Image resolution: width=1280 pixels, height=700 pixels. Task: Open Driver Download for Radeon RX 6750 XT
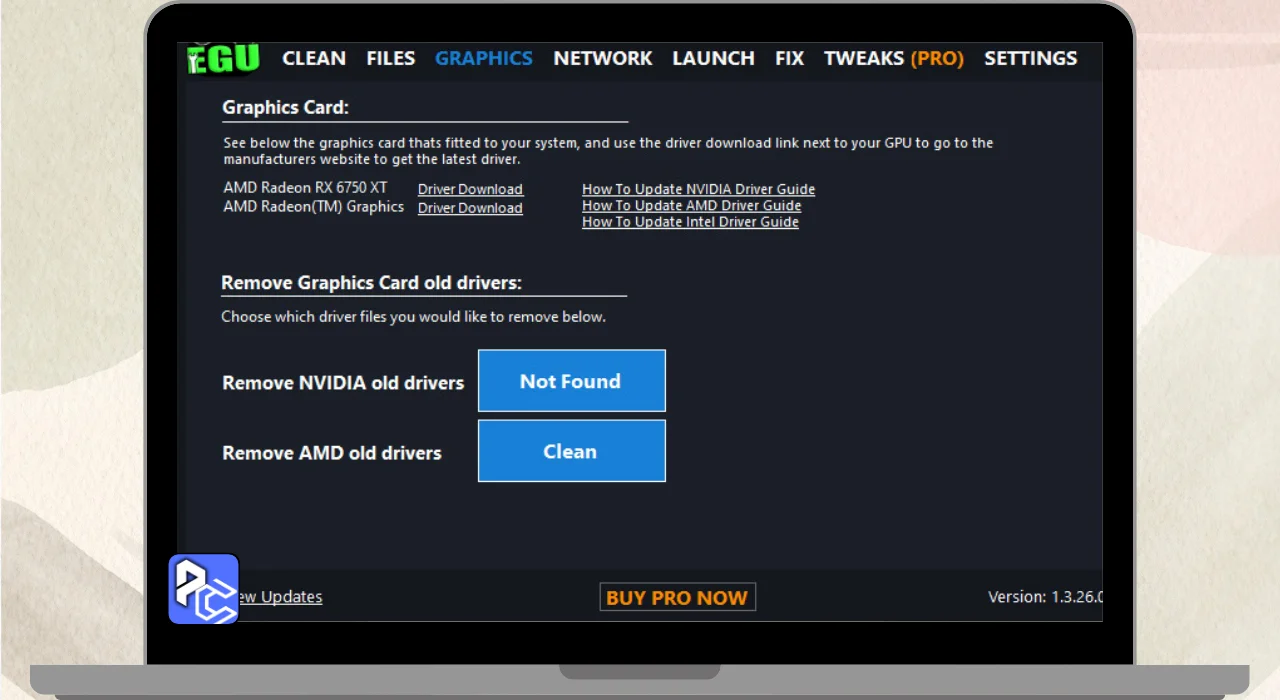pos(470,189)
